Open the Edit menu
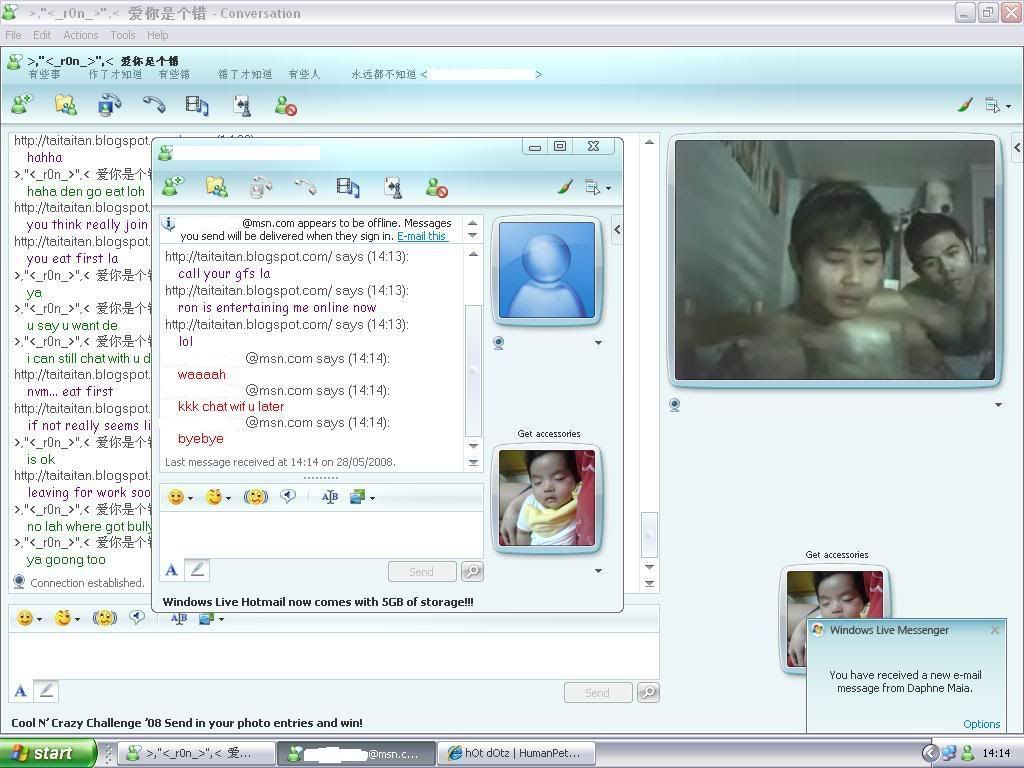The height and width of the screenshot is (768, 1024). point(42,35)
